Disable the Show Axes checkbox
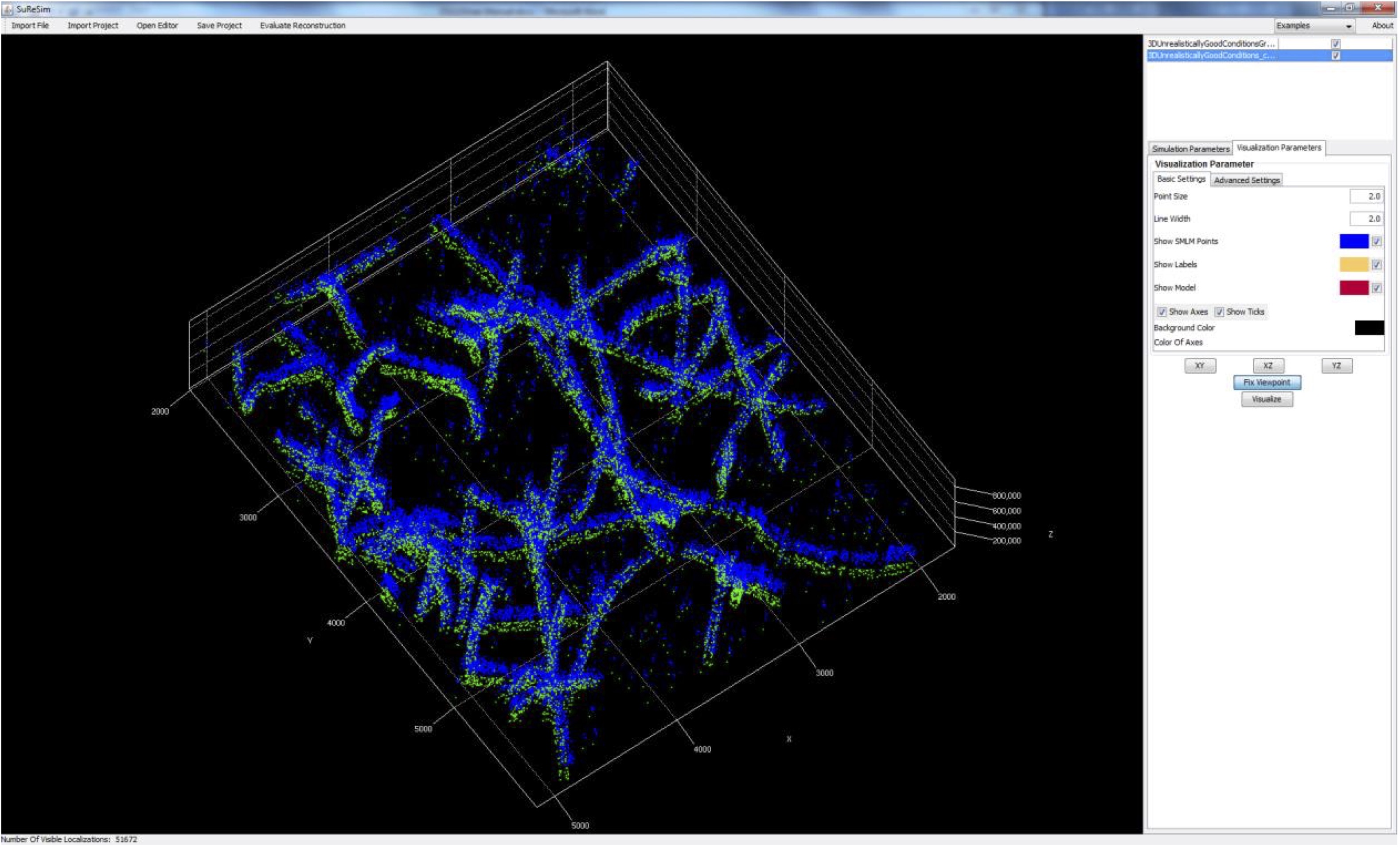Screen dimensions: 1400x854 pyautogui.click(x=1162, y=312)
